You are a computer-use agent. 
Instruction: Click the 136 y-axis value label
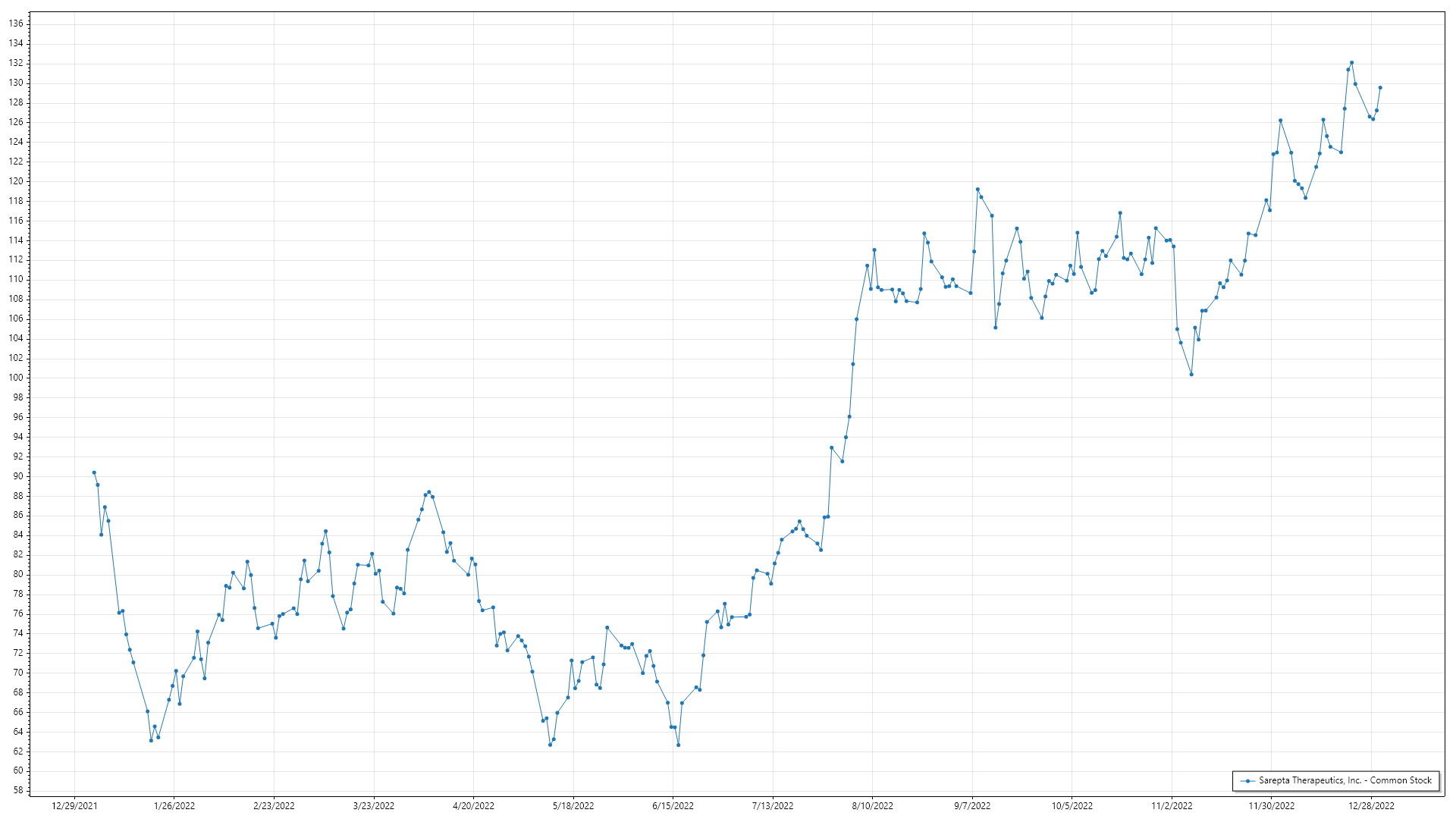[16, 24]
